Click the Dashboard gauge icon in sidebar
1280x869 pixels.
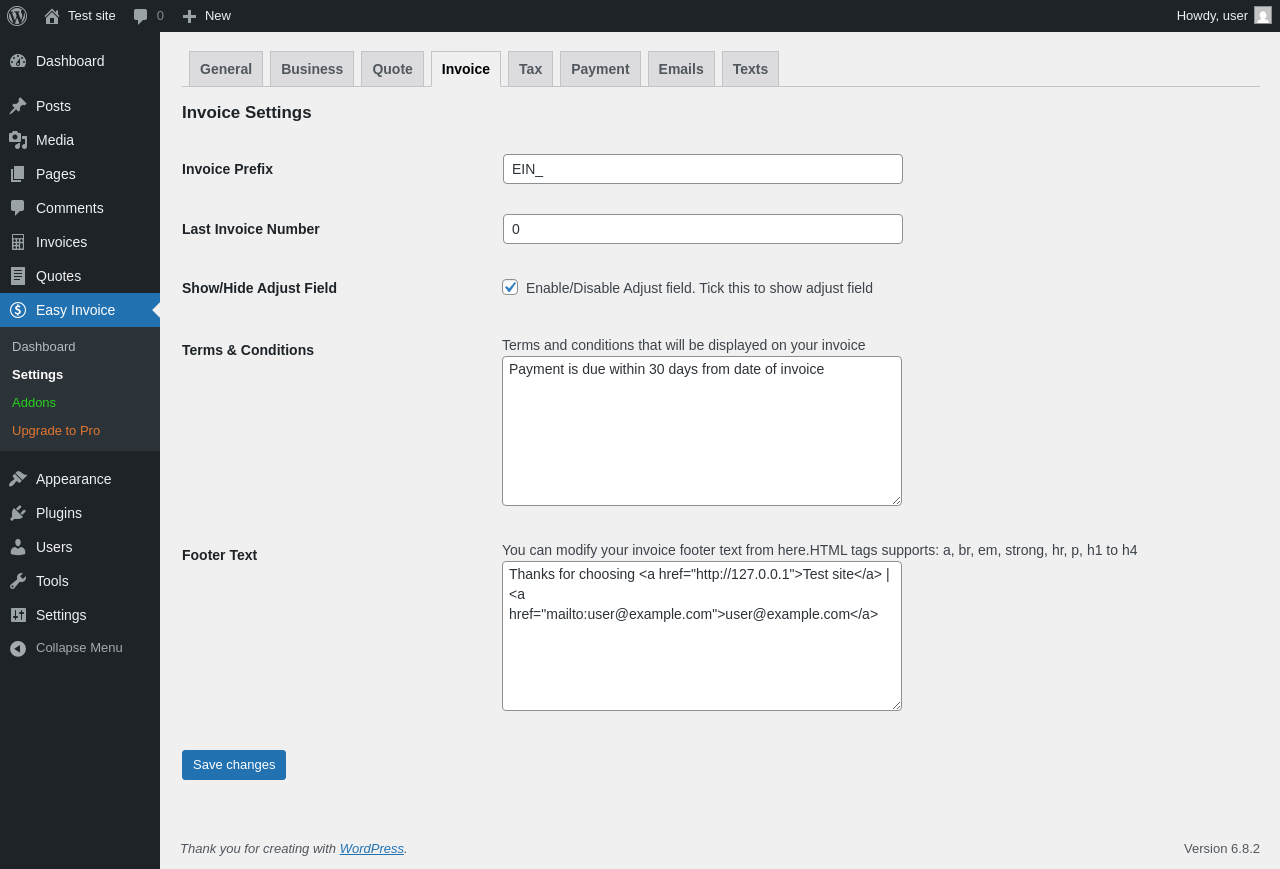tap(18, 61)
